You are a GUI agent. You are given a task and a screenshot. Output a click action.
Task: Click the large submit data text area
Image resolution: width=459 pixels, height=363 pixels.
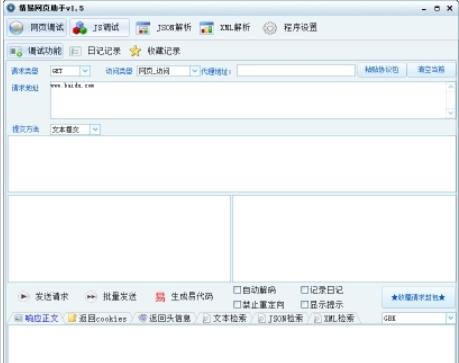coord(232,164)
